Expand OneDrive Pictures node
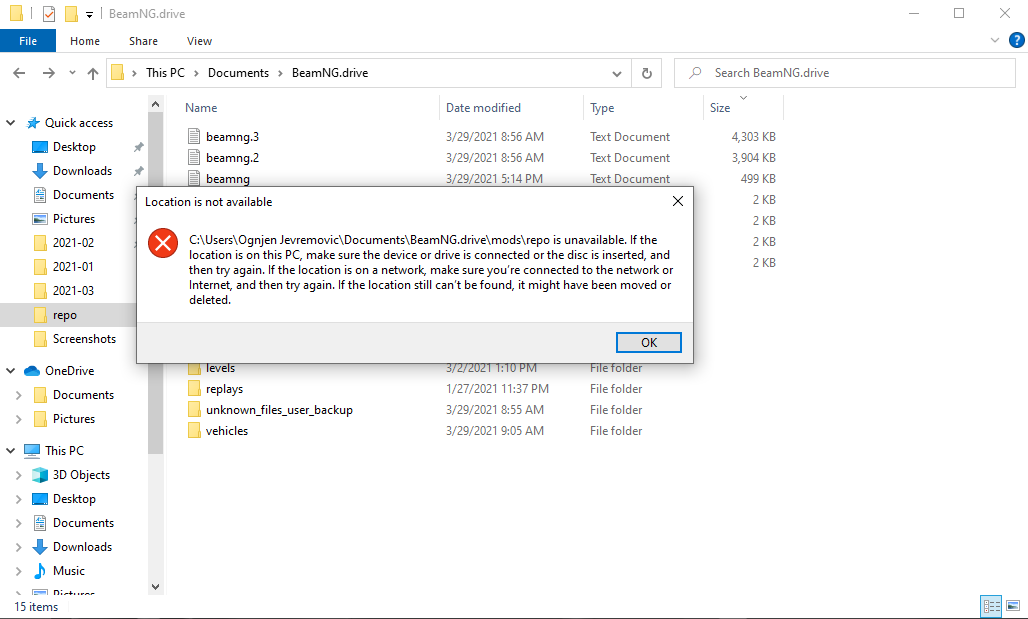 (19, 418)
